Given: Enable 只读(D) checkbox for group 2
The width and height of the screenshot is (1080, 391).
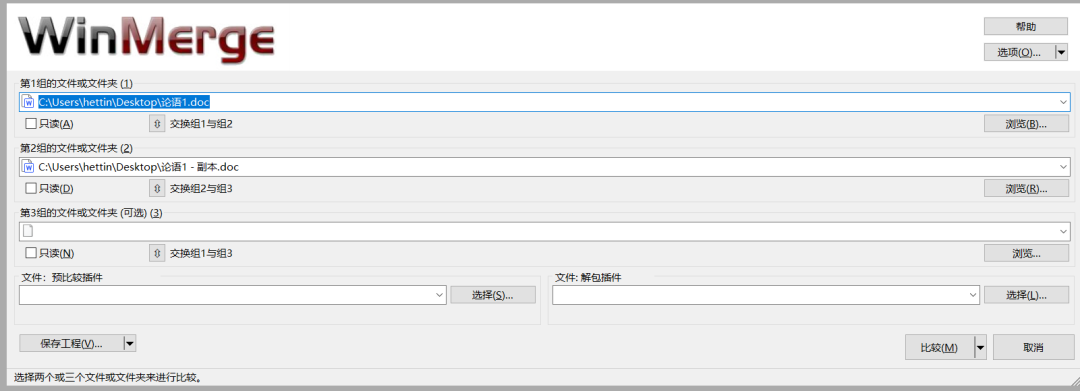Looking at the screenshot, I should pyautogui.click(x=30, y=189).
